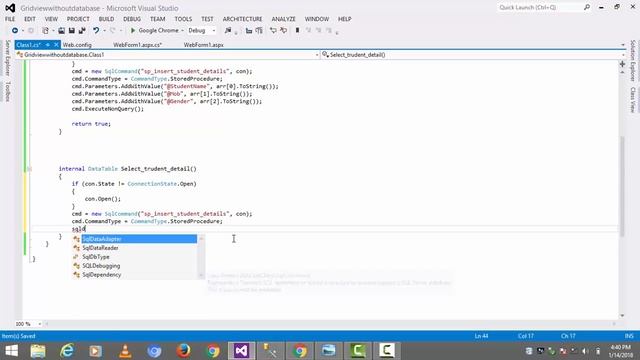Expand the browser target dropdown next to Google Chrome
Screen dimensions: 640x360
click(x=182, y=31)
